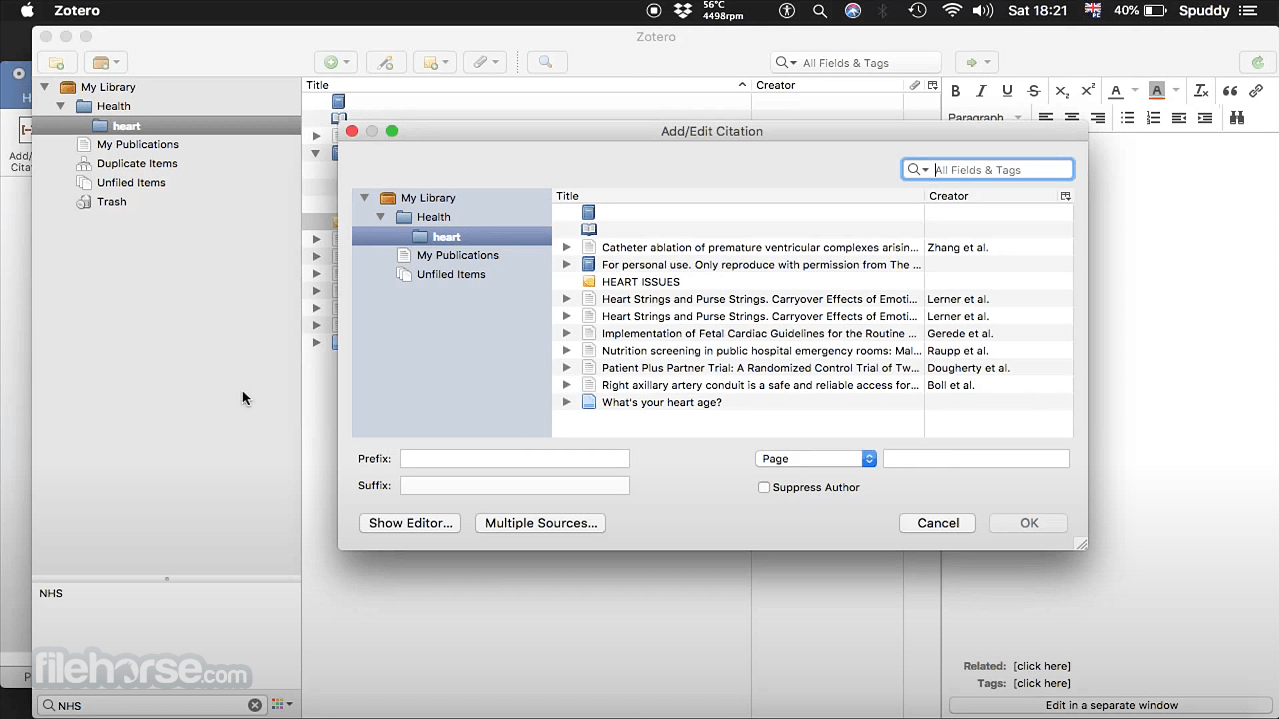Screen dimensions: 1279x719
Task: Click the Advanced Search magnifier icon
Action: (x=546, y=62)
